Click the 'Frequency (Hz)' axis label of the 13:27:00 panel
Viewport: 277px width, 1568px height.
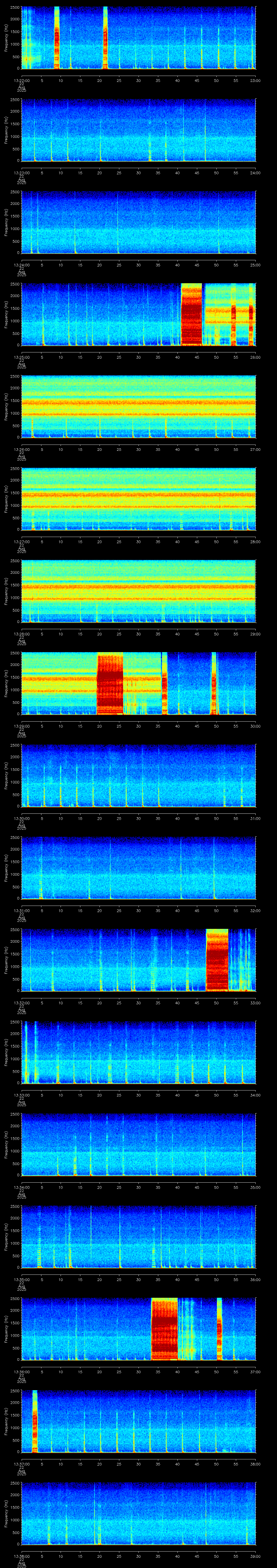point(6,499)
